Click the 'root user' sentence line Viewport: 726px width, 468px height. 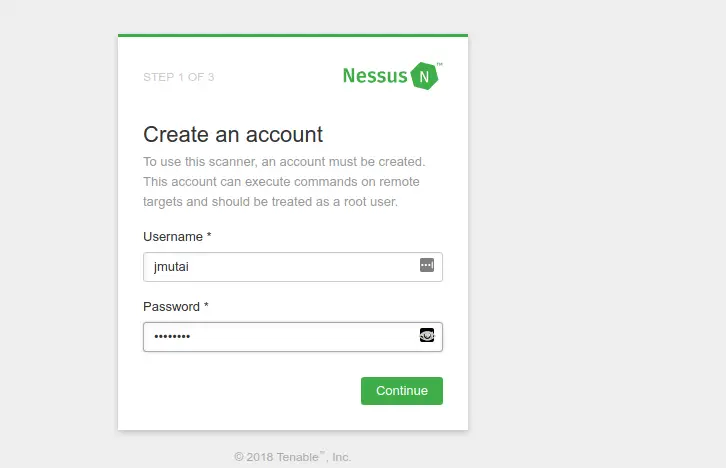pyautogui.click(x=270, y=202)
